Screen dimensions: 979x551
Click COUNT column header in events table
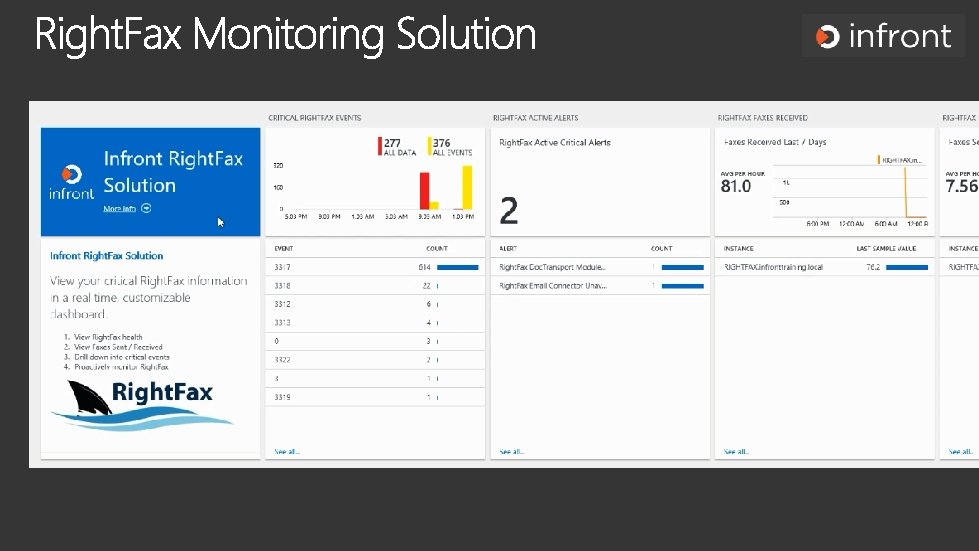(x=437, y=248)
